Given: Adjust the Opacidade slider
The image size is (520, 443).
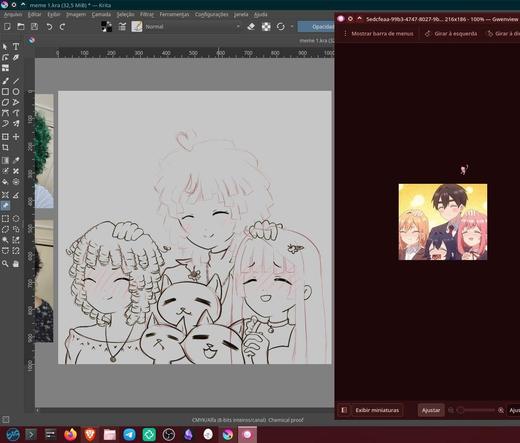Looking at the screenshot, I should click(x=316, y=27).
